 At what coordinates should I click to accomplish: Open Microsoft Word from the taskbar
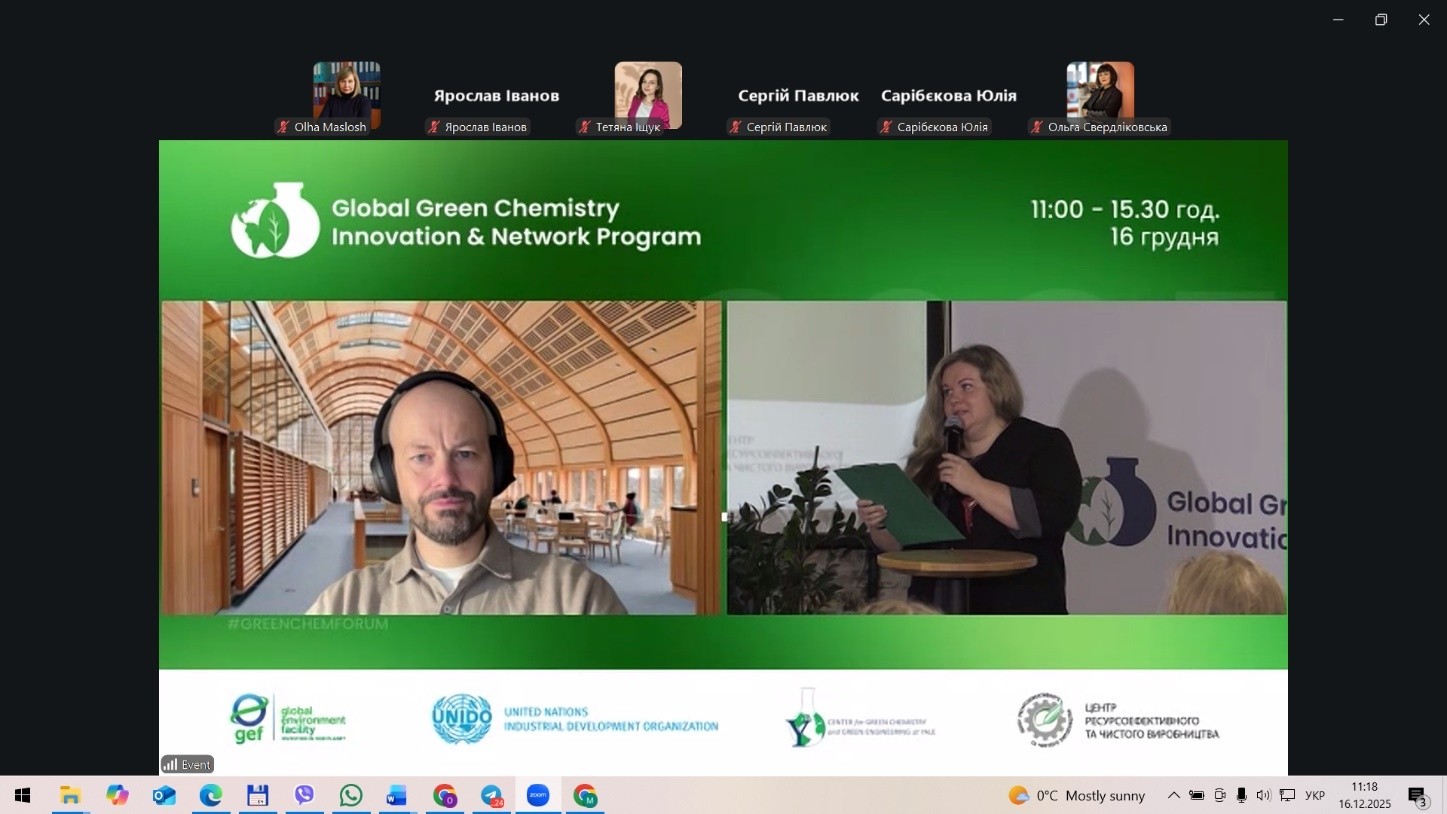(x=397, y=795)
